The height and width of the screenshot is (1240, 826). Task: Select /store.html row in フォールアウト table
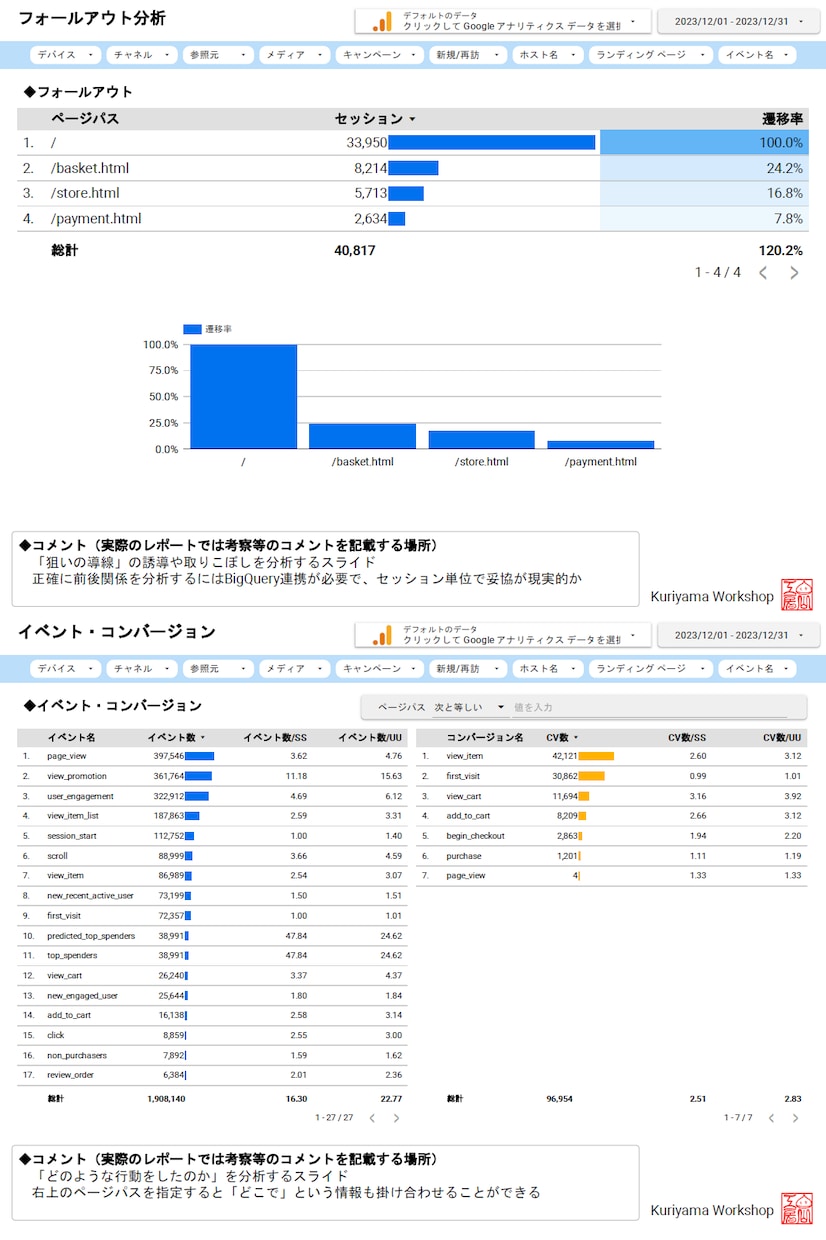pyautogui.click(x=413, y=193)
